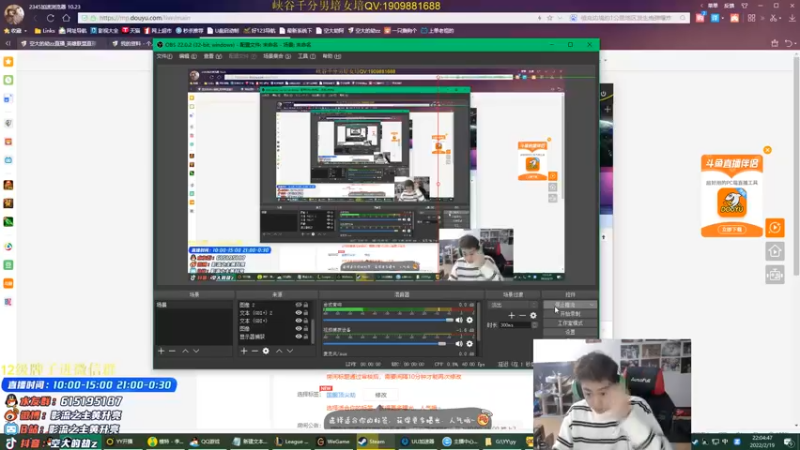Image resolution: width=800 pixels, height=450 pixels.
Task: Close the 斗鱼直播伴侣 floating ad
Action: click(767, 150)
